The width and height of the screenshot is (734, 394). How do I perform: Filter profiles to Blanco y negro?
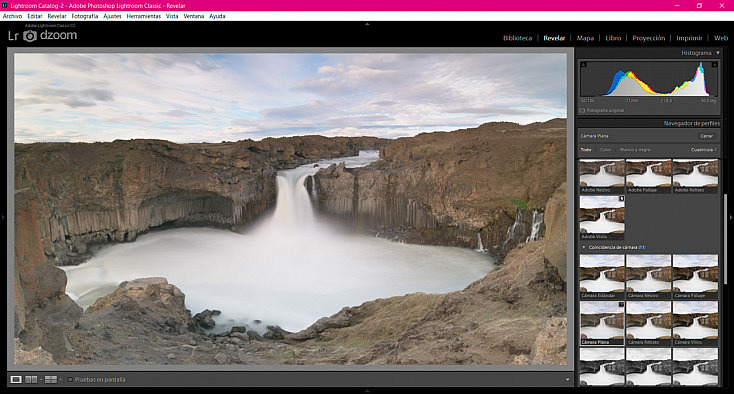click(x=635, y=150)
